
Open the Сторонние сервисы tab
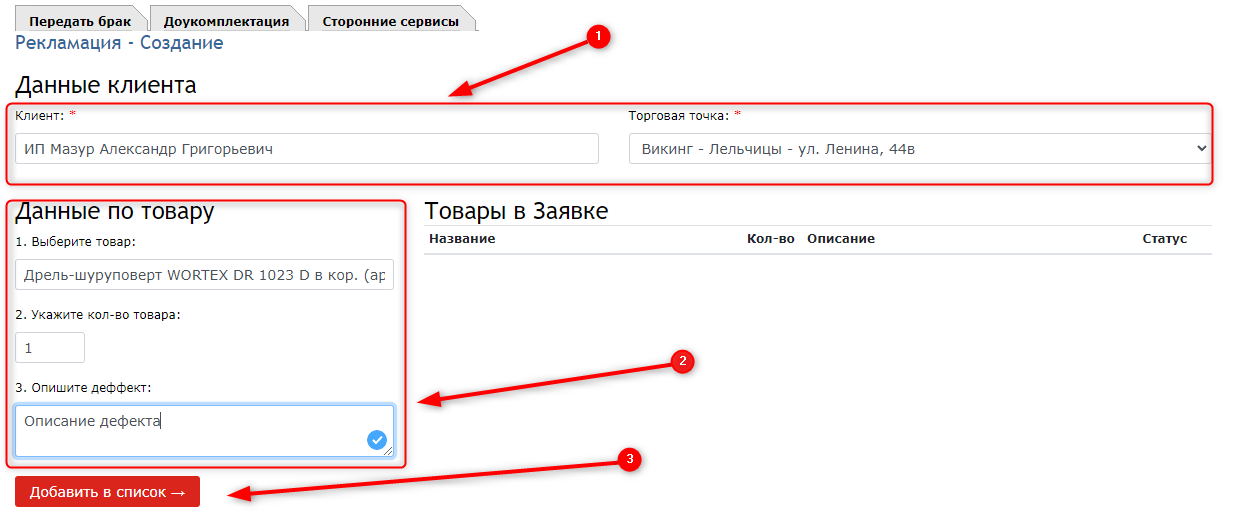(391, 20)
